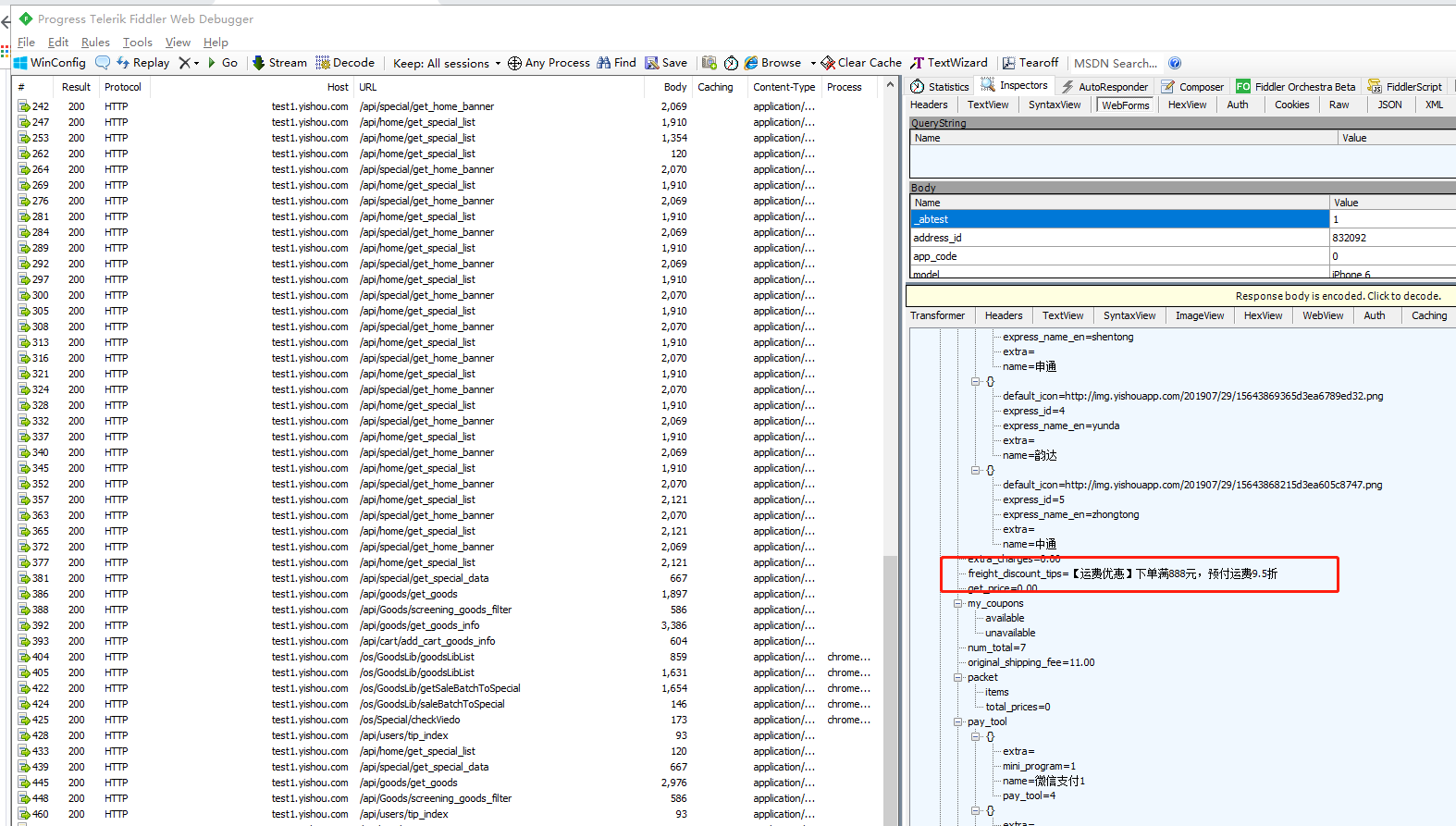Open the Keep: All sessions dropdown

[x=447, y=63]
